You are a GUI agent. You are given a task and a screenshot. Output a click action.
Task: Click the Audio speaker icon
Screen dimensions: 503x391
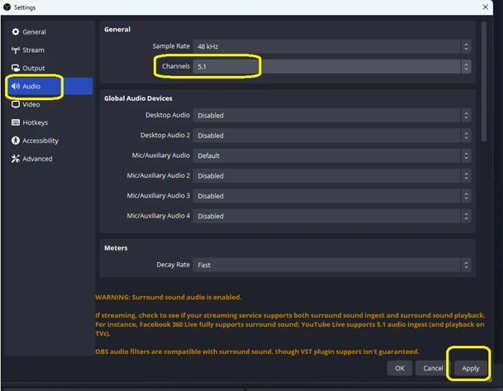[x=15, y=86]
